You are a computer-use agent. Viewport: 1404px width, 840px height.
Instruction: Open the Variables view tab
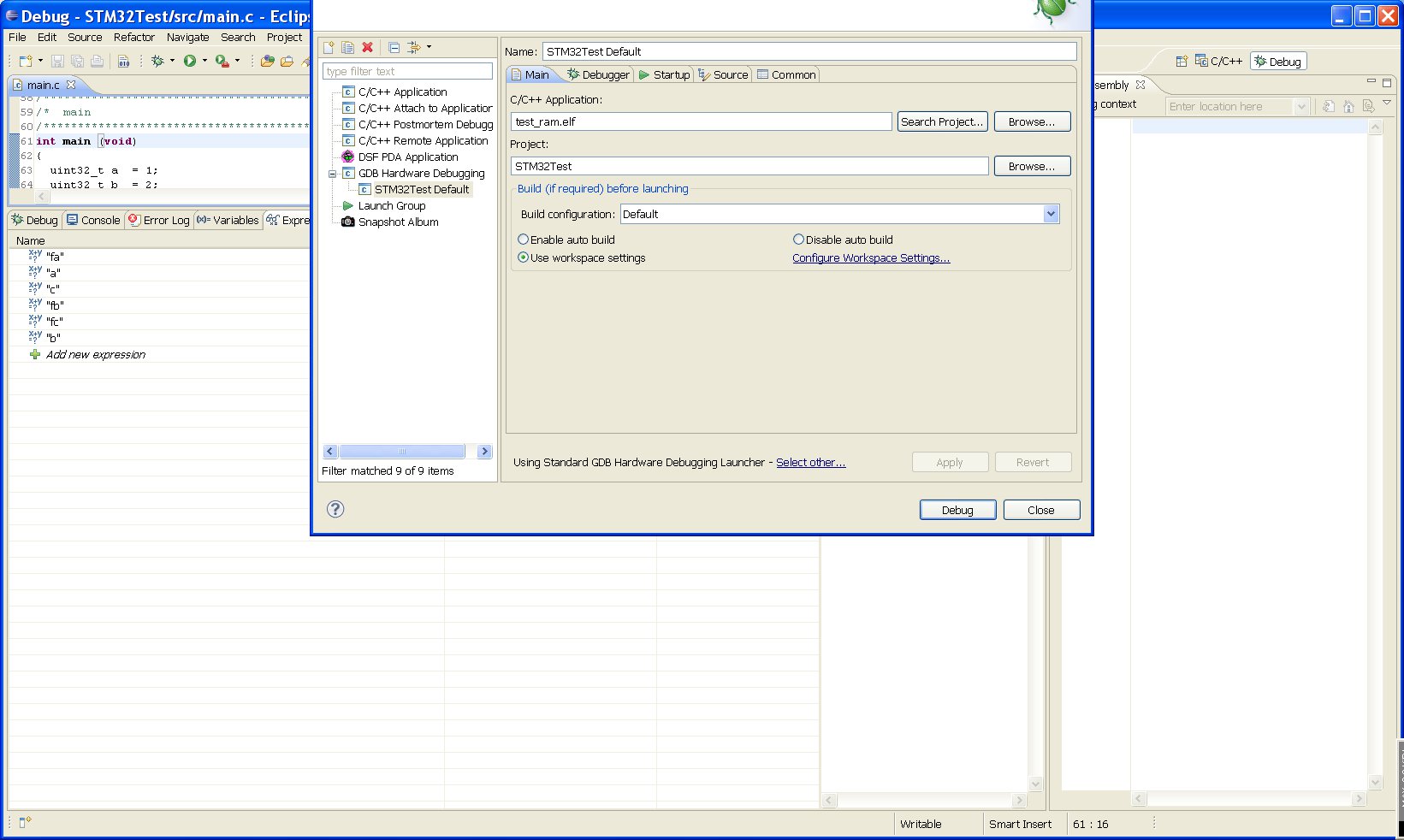[x=228, y=220]
